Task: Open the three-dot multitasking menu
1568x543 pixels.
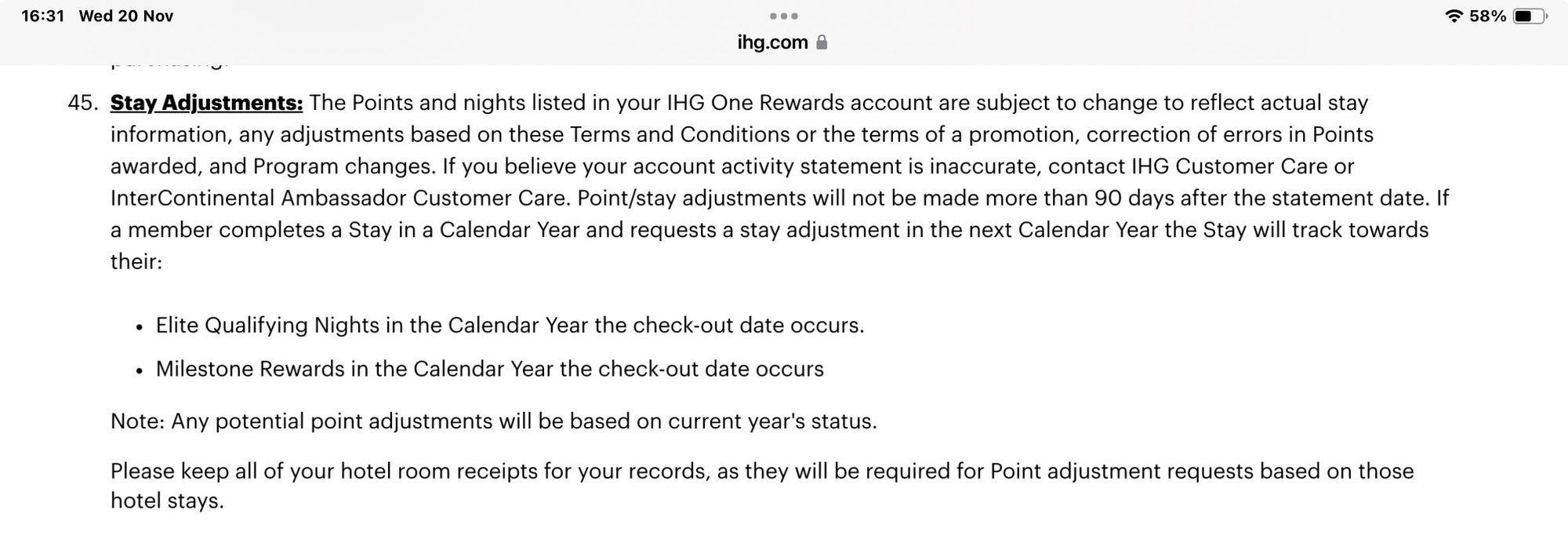Action: click(783, 16)
